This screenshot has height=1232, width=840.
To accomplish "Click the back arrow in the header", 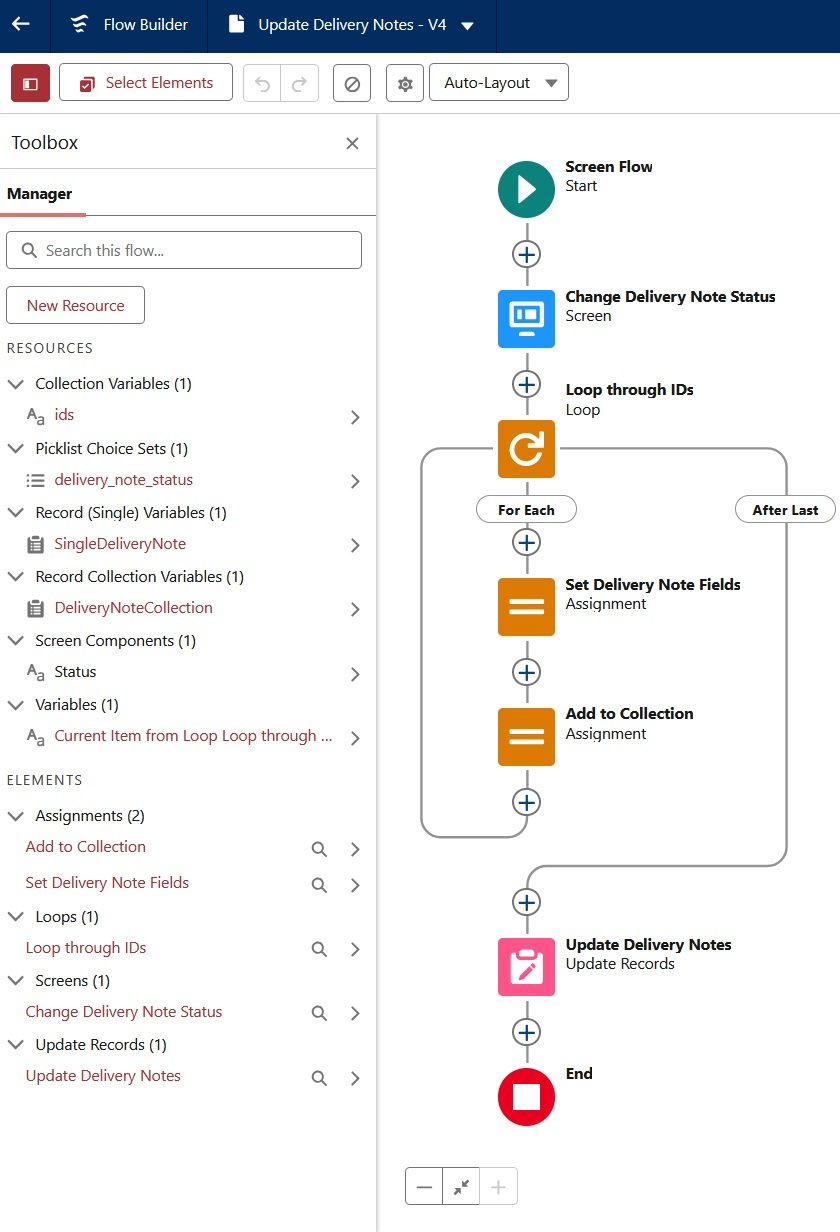I will [21, 24].
